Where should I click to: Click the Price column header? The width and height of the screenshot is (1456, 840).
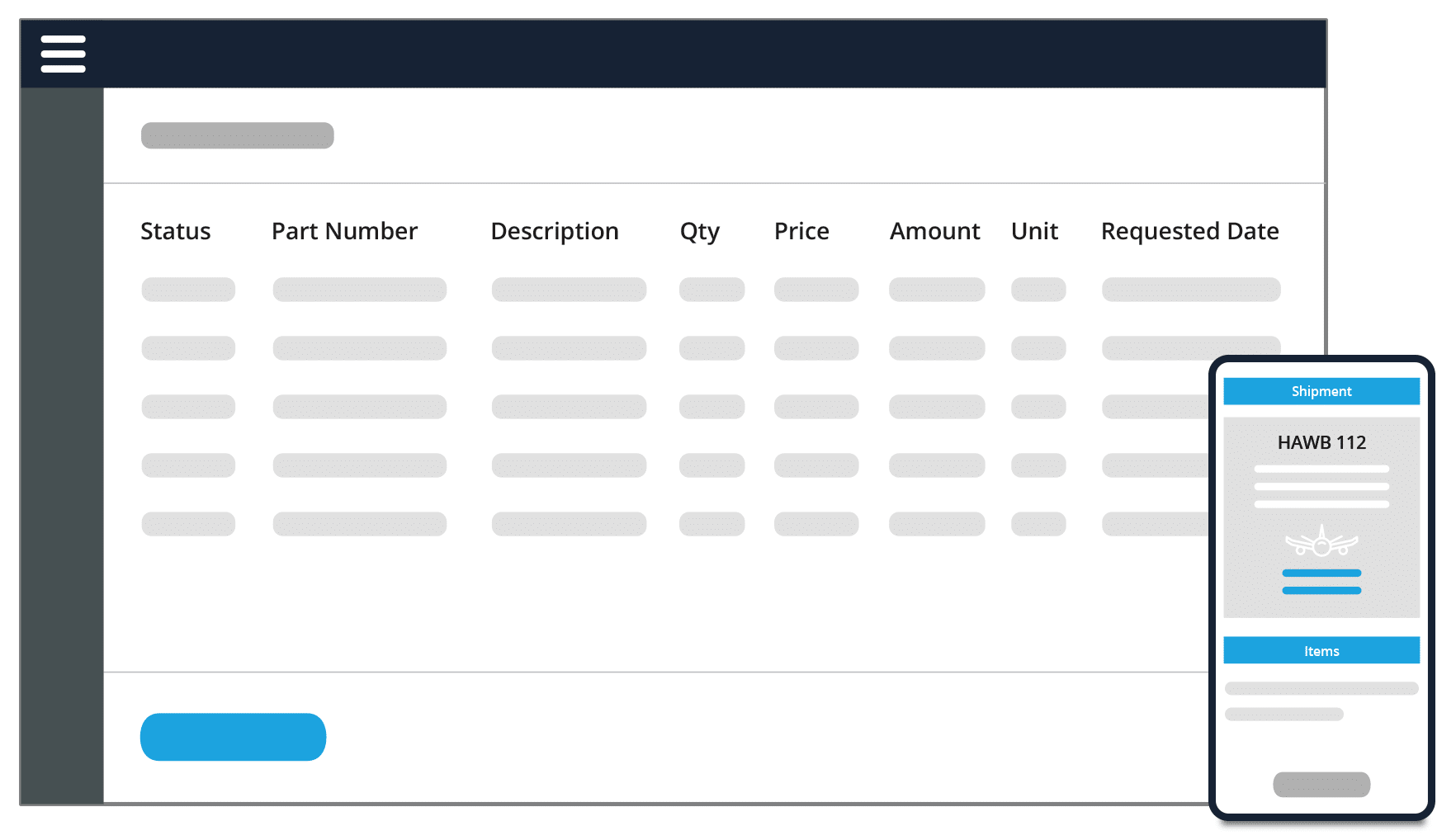(801, 231)
